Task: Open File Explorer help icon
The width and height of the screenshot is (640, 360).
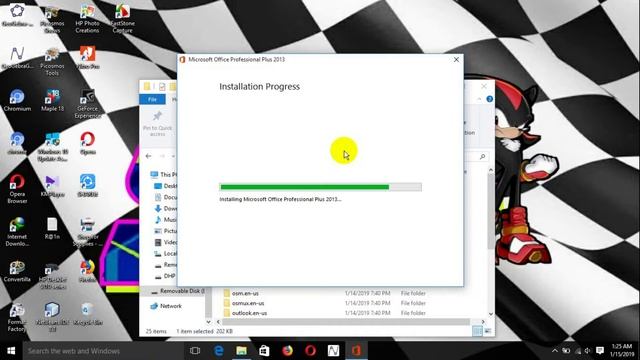Action: click(x=489, y=99)
